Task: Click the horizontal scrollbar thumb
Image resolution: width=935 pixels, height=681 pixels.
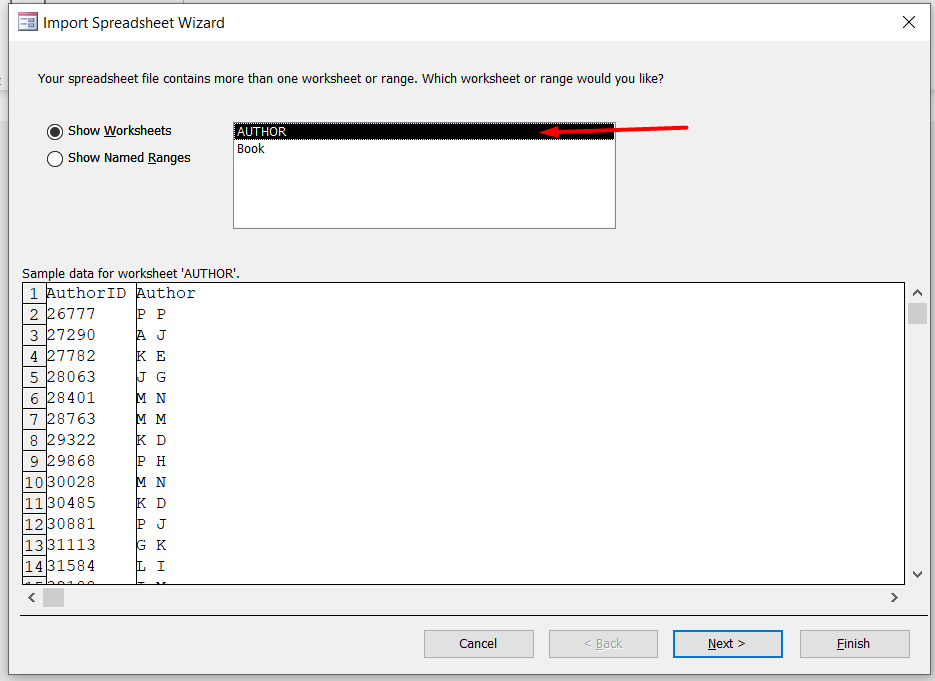Action: pos(53,597)
